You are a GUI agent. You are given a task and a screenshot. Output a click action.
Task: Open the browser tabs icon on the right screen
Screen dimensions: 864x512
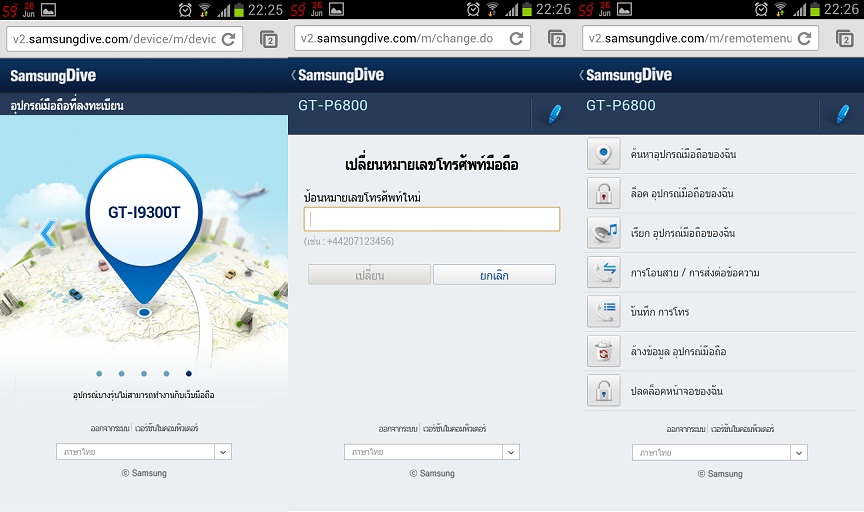click(x=845, y=39)
